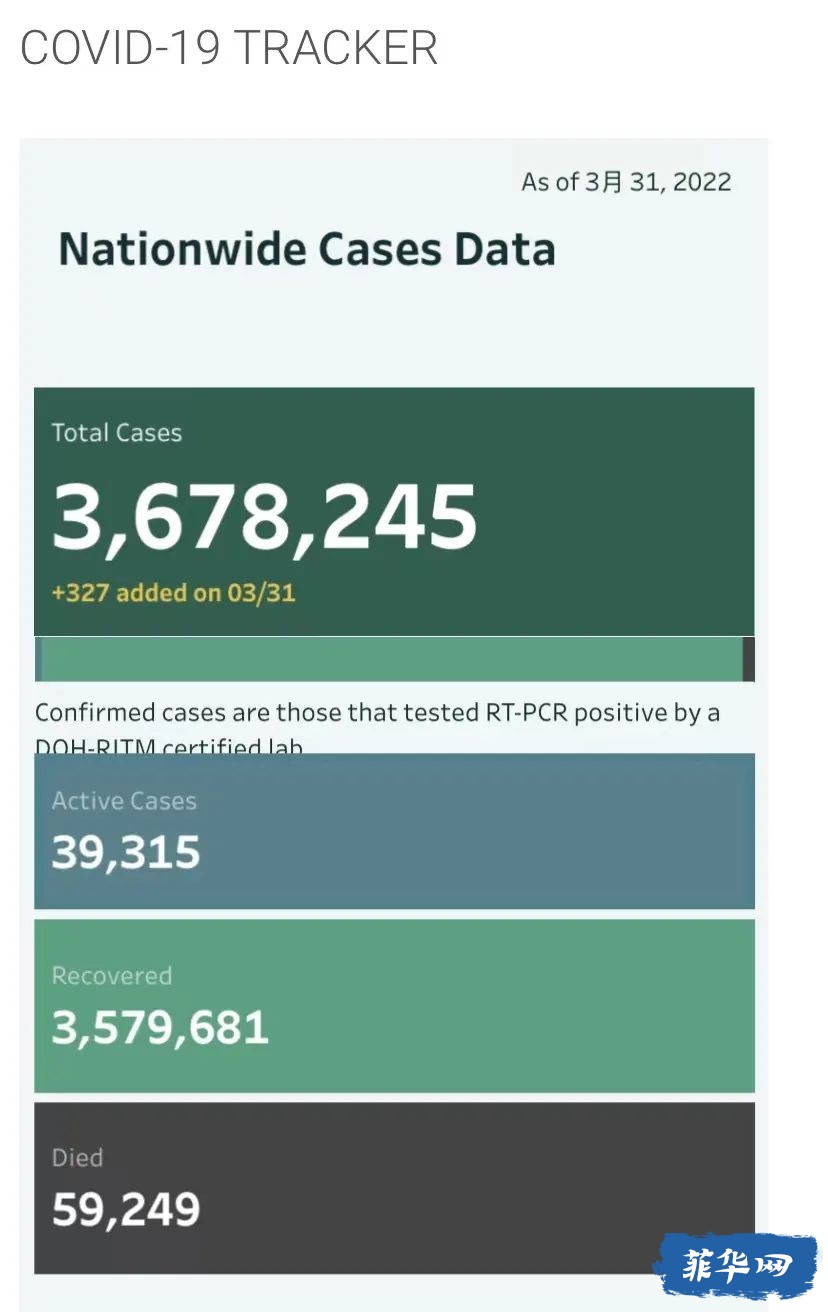
Task: Click the 3,678,245 total cases number
Action: point(265,517)
